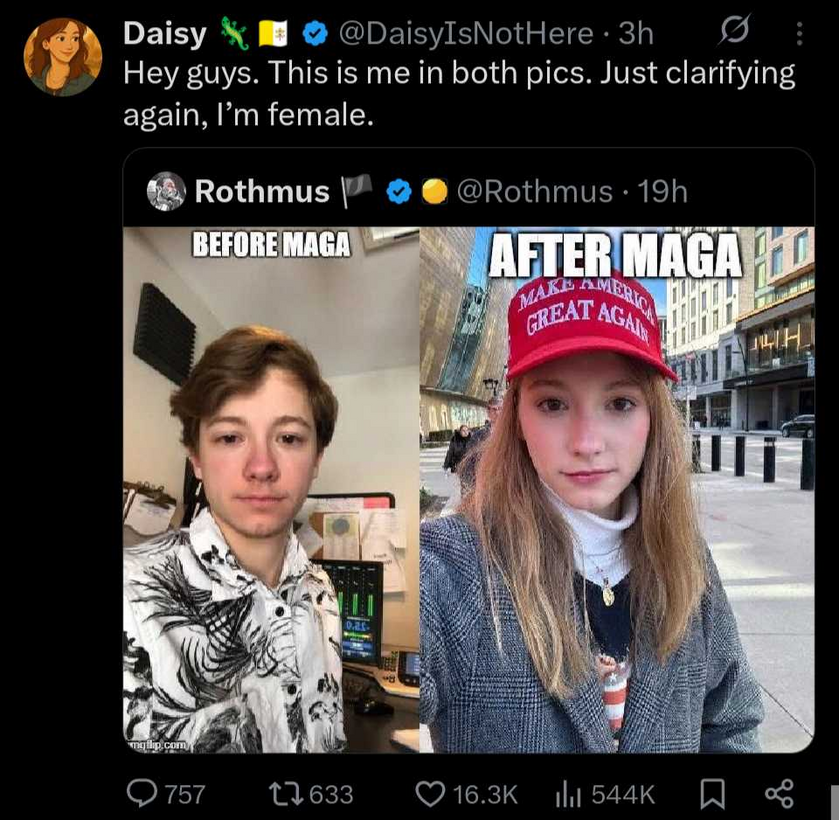This screenshot has width=839, height=820.
Task: Click the share icon
Action: click(x=779, y=794)
